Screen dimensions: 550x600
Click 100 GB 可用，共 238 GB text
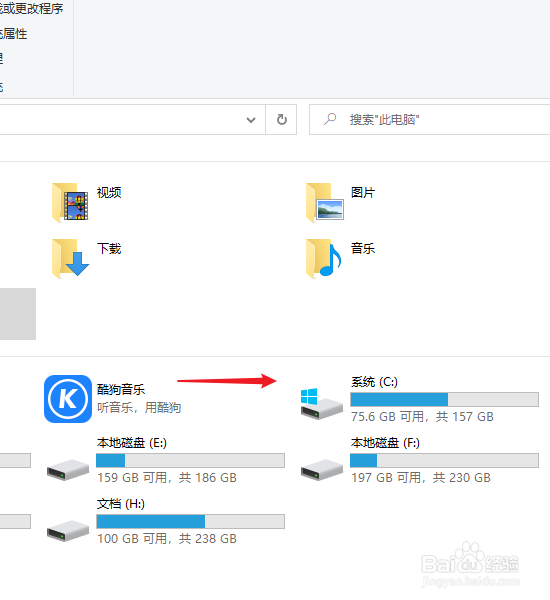click(x=167, y=539)
